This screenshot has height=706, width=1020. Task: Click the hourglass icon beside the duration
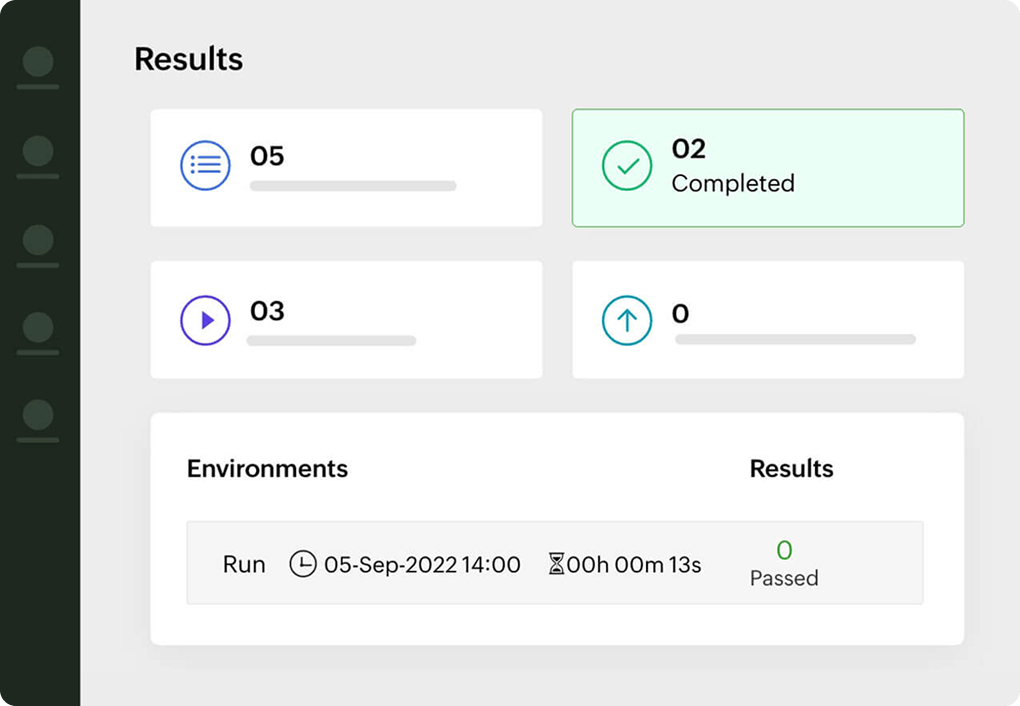coord(556,564)
